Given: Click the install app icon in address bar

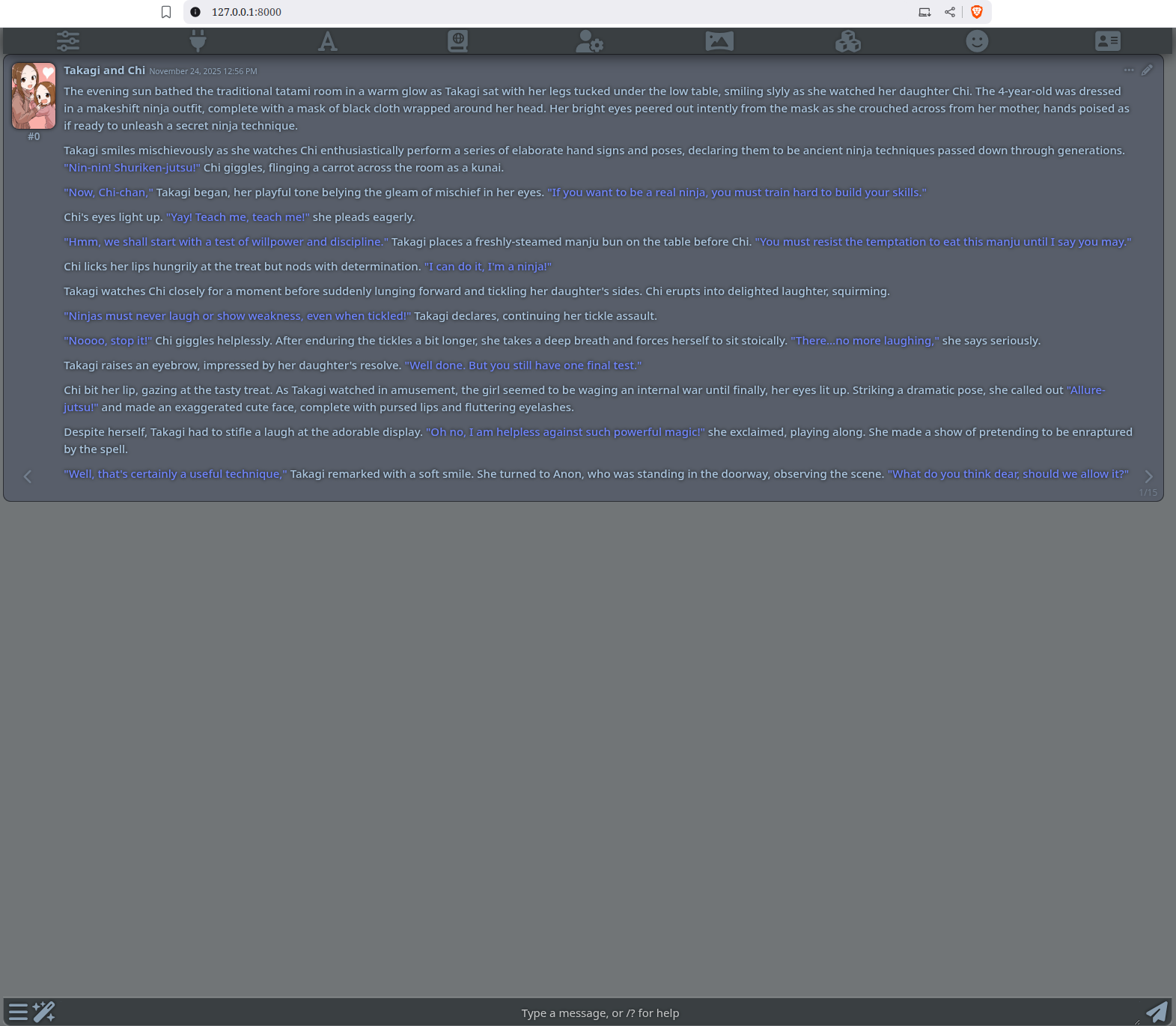Looking at the screenshot, I should (x=924, y=12).
